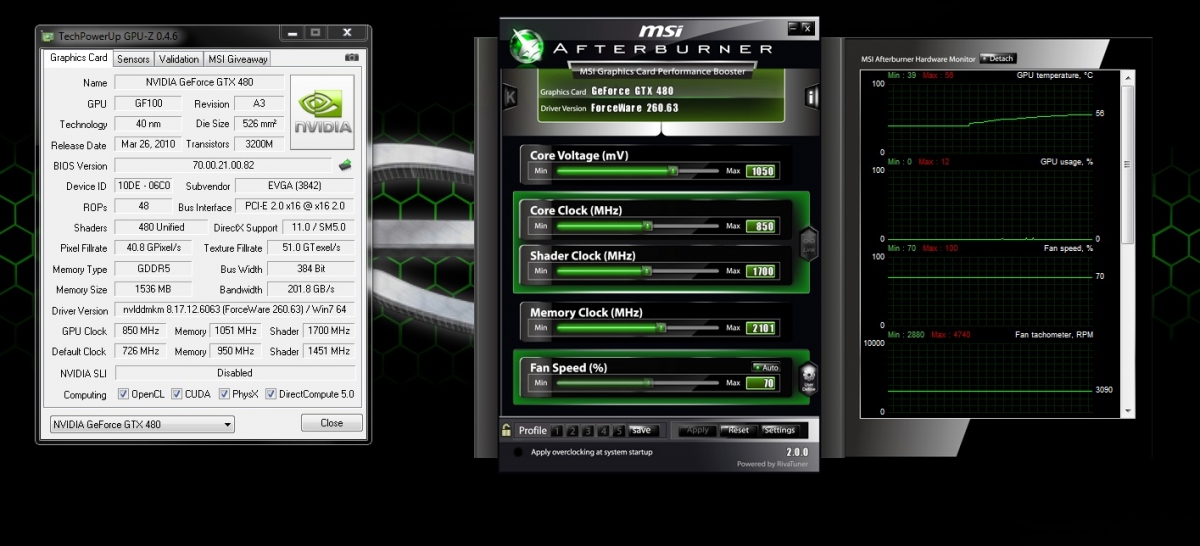Open the Afterburner info i icon
1200x546 pixels.
point(812,97)
